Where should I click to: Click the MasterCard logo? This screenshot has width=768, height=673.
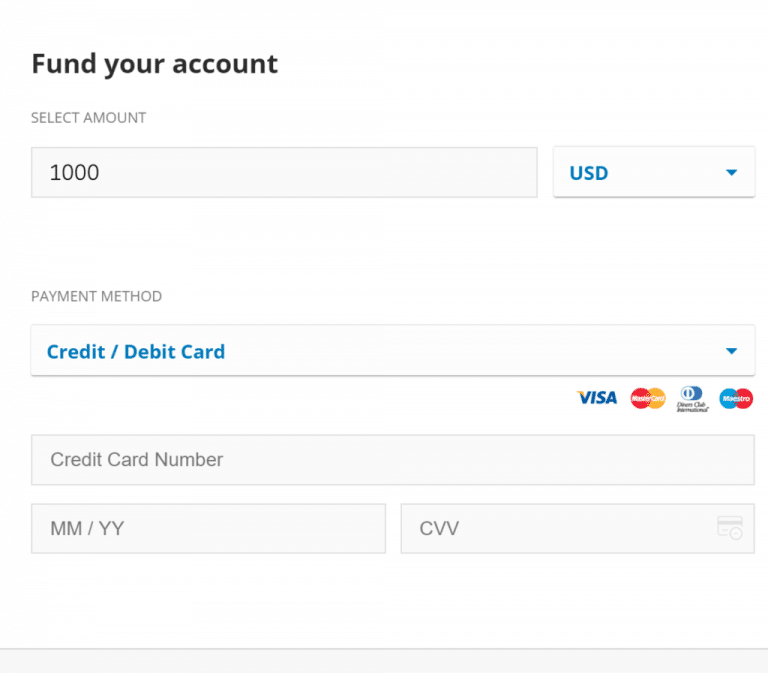click(x=648, y=398)
